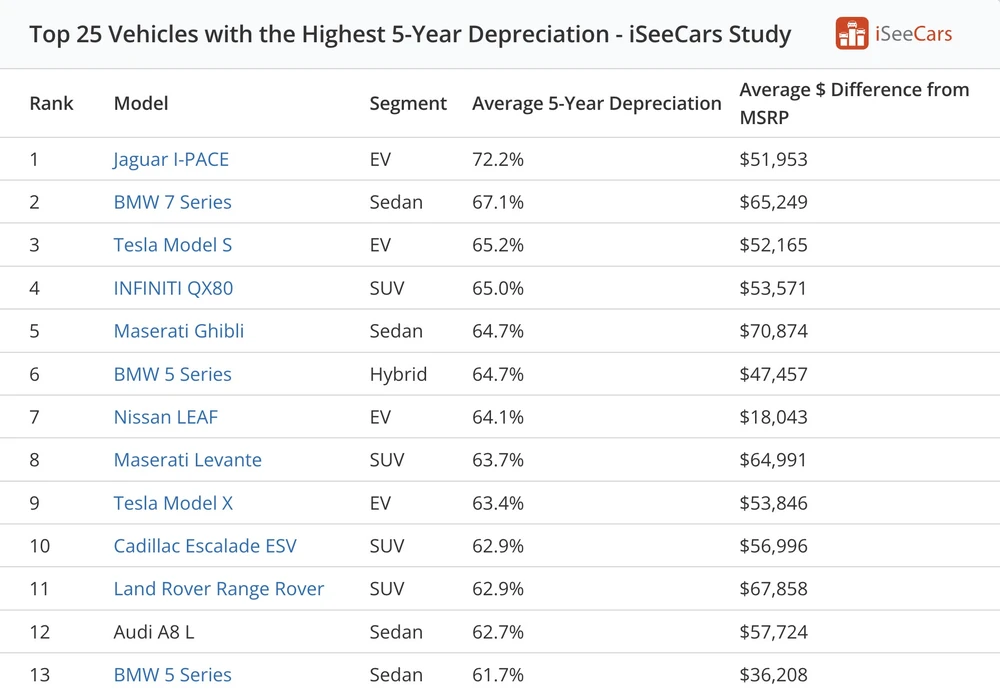
Task: Click the Model column header
Action: coord(141,103)
